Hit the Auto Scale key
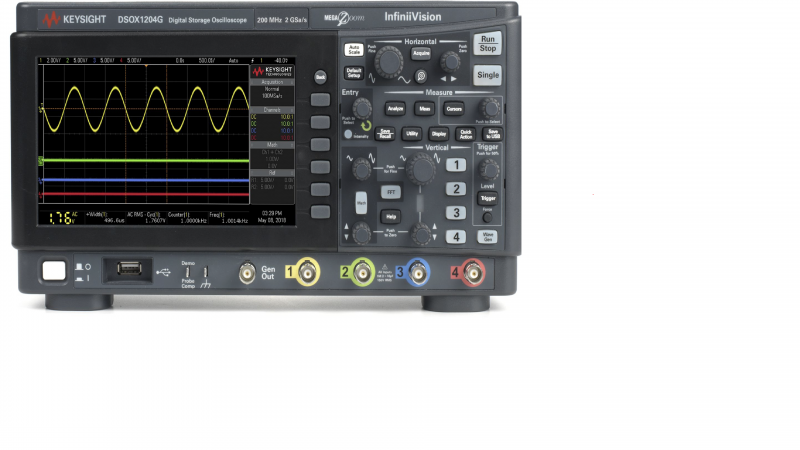The height and width of the screenshot is (450, 800). coord(354,49)
